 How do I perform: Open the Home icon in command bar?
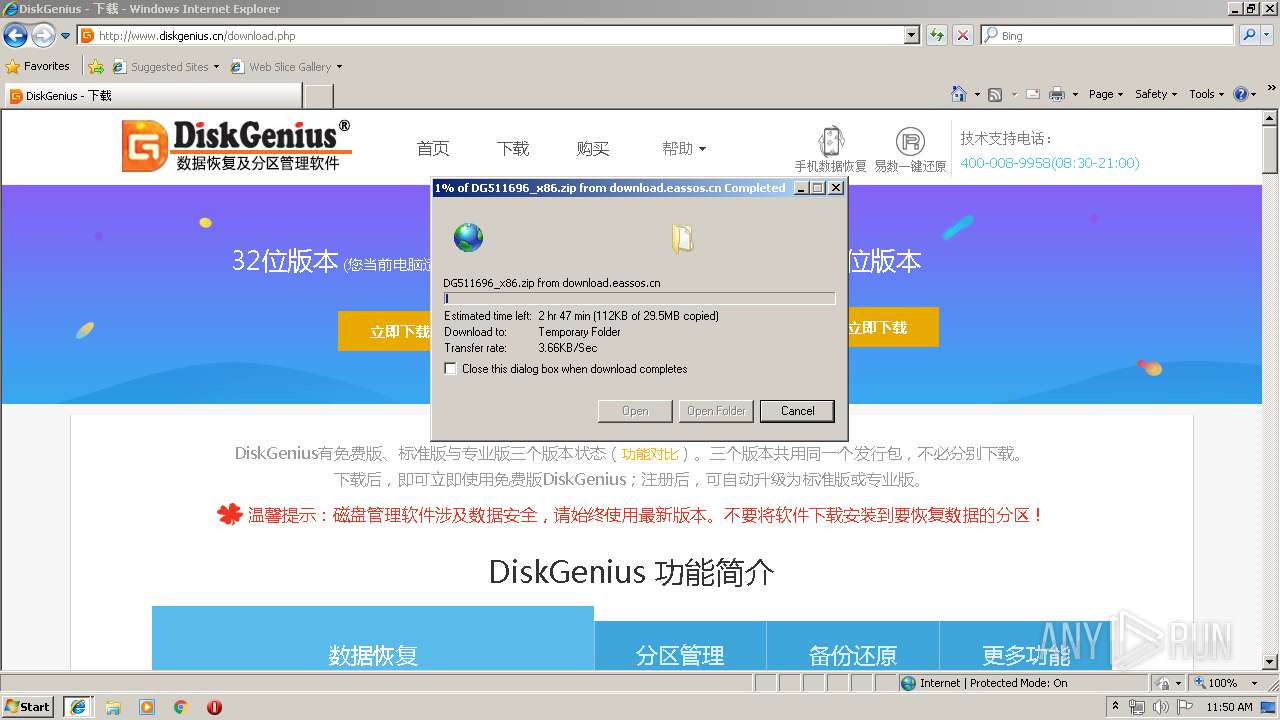(x=959, y=94)
